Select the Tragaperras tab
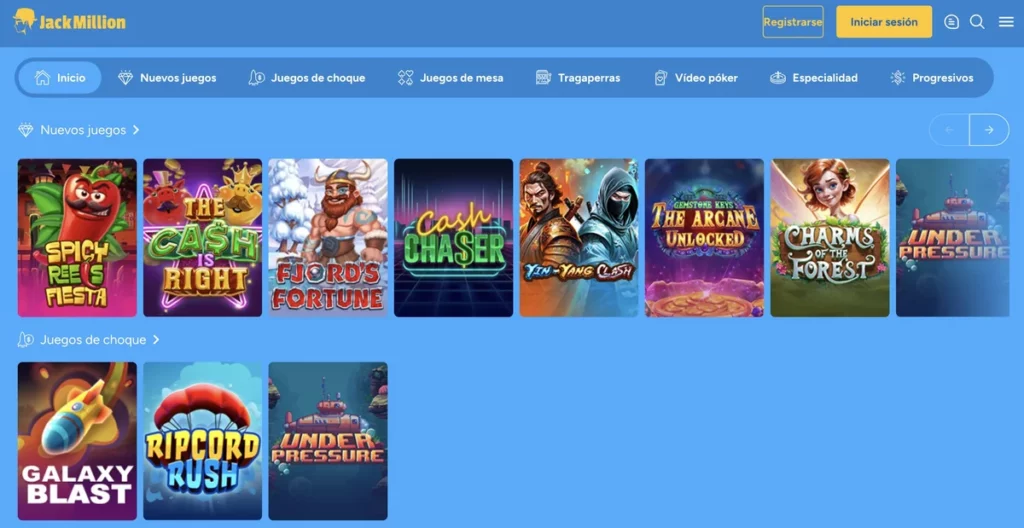The image size is (1024, 528). 578,78
